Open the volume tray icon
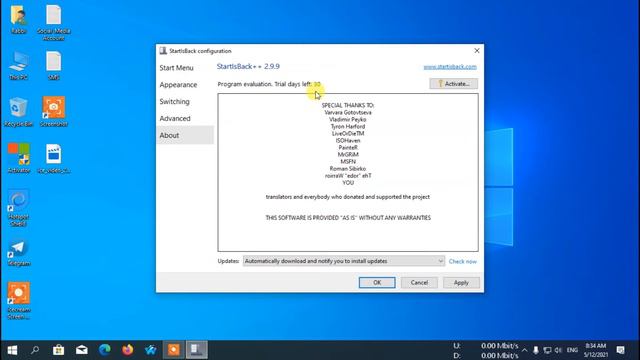 (558, 350)
